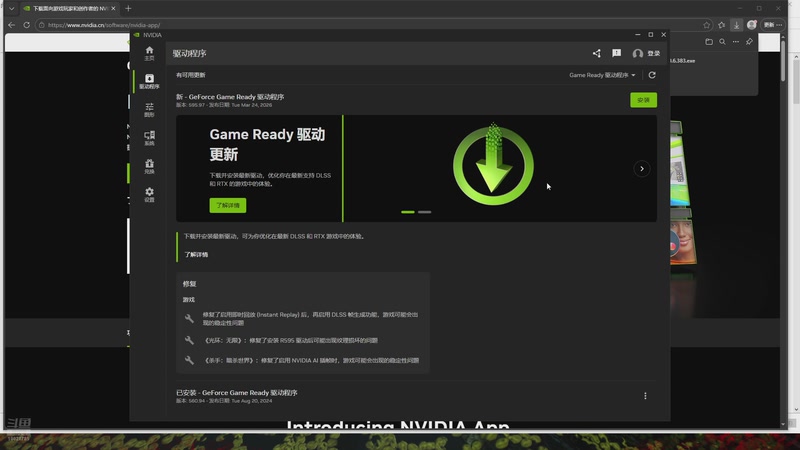Open the Game Ready 驱动程序 dropdown
This screenshot has width=800, height=450.
pyautogui.click(x=602, y=75)
